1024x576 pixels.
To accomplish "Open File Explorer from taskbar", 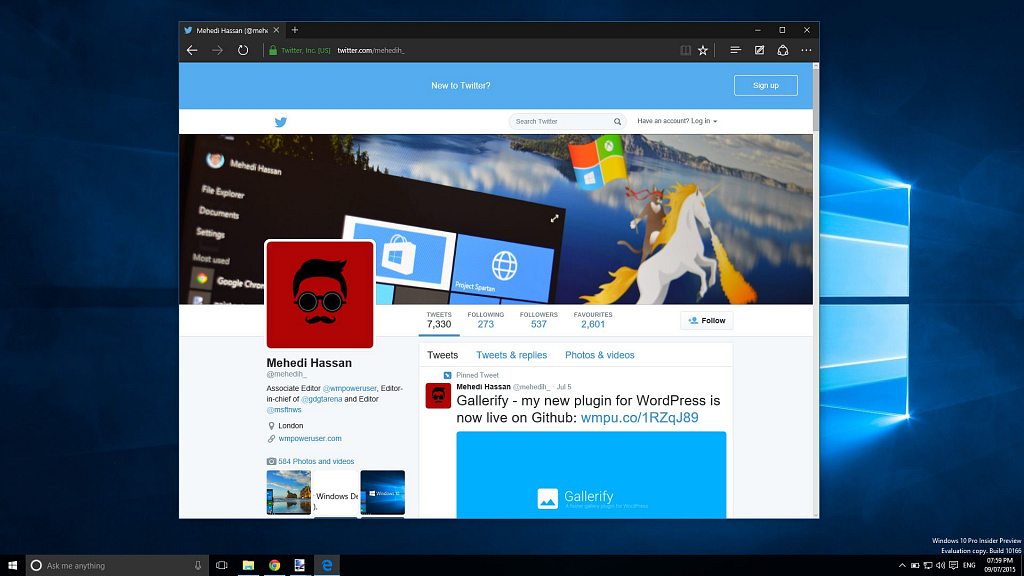I will [248, 566].
